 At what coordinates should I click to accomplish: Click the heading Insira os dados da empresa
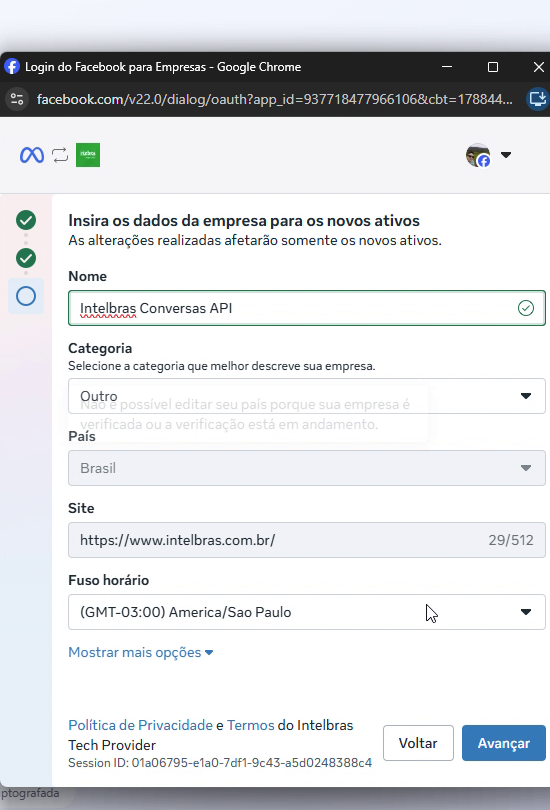244,221
